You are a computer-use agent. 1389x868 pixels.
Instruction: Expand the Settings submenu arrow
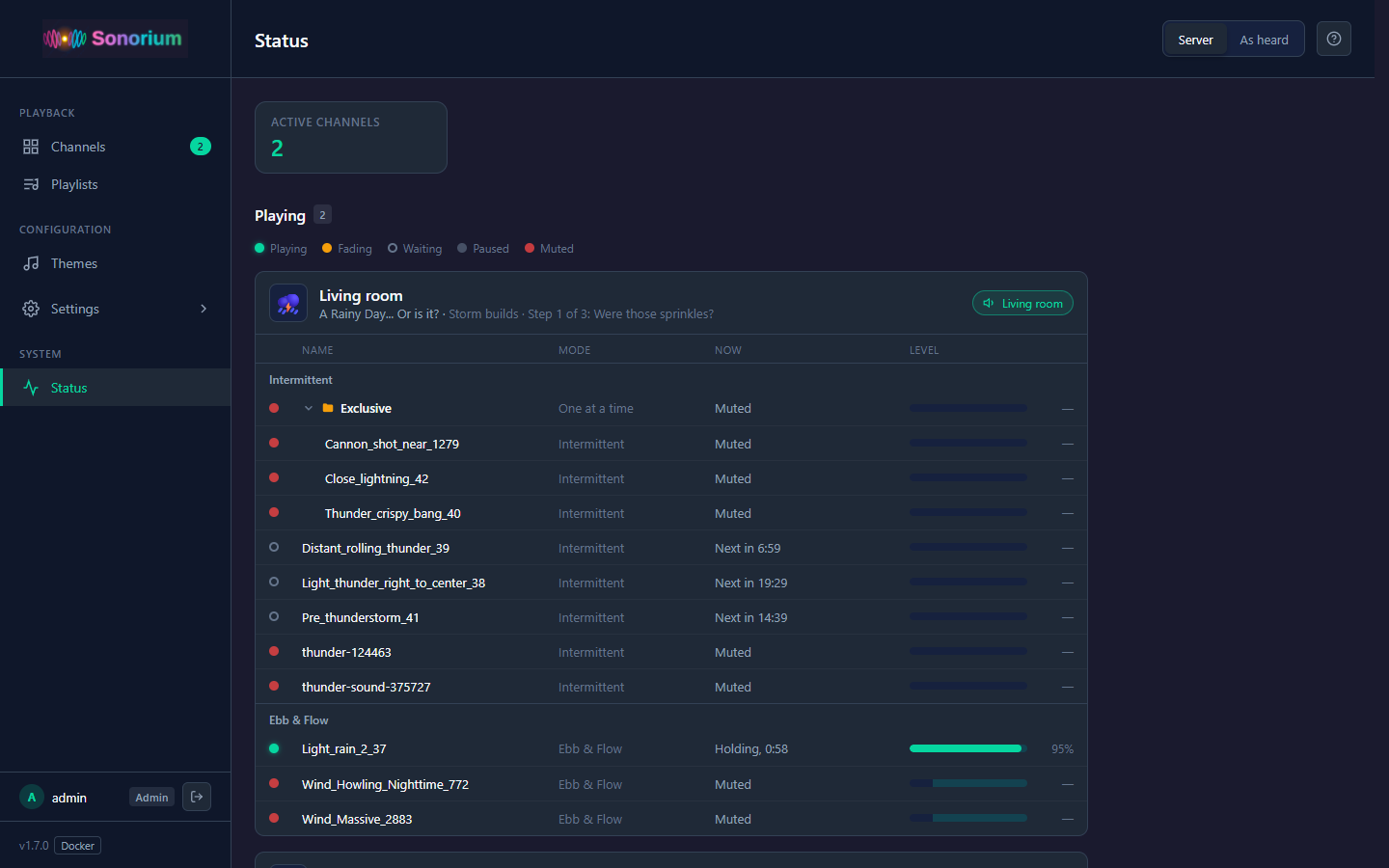click(204, 309)
